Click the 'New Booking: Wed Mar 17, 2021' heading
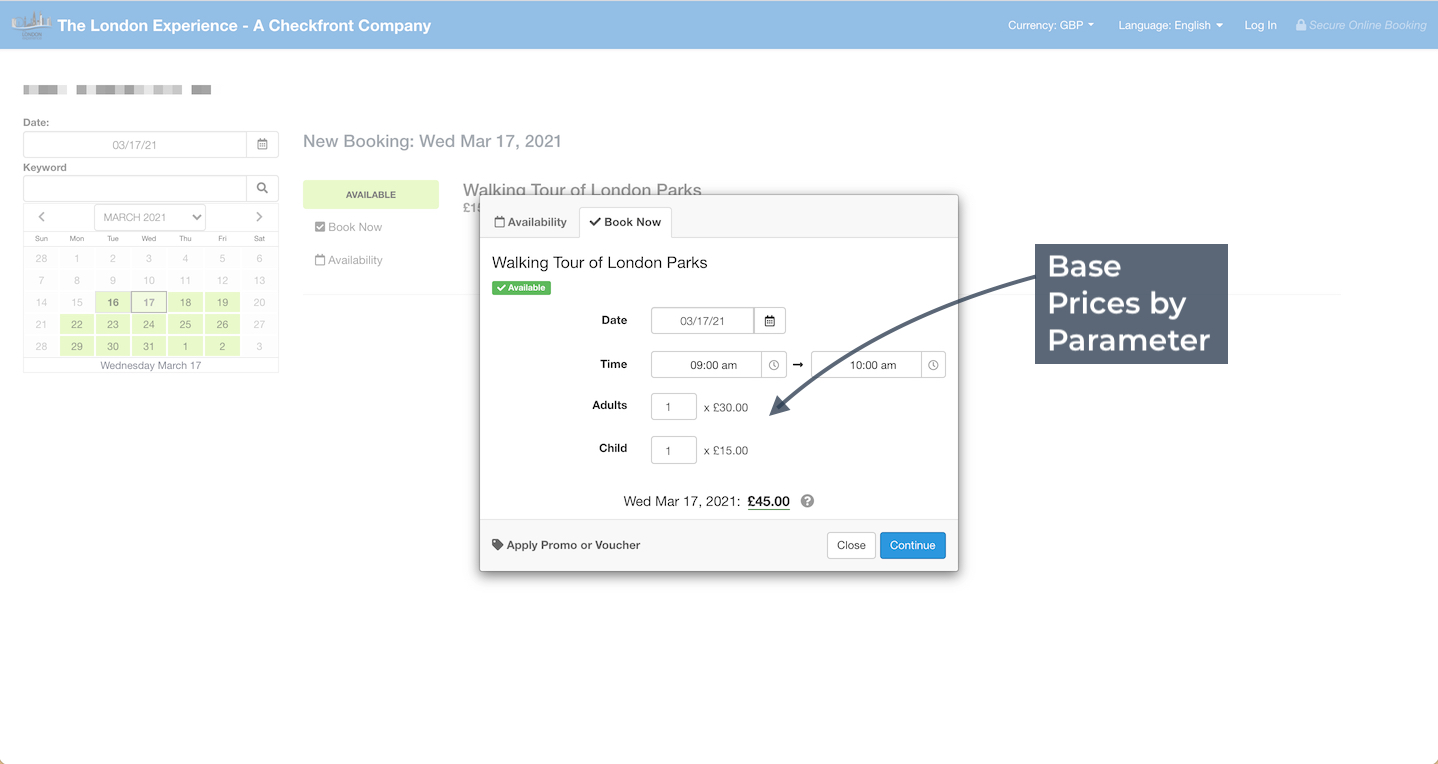The height and width of the screenshot is (764, 1438). pyautogui.click(x=432, y=141)
